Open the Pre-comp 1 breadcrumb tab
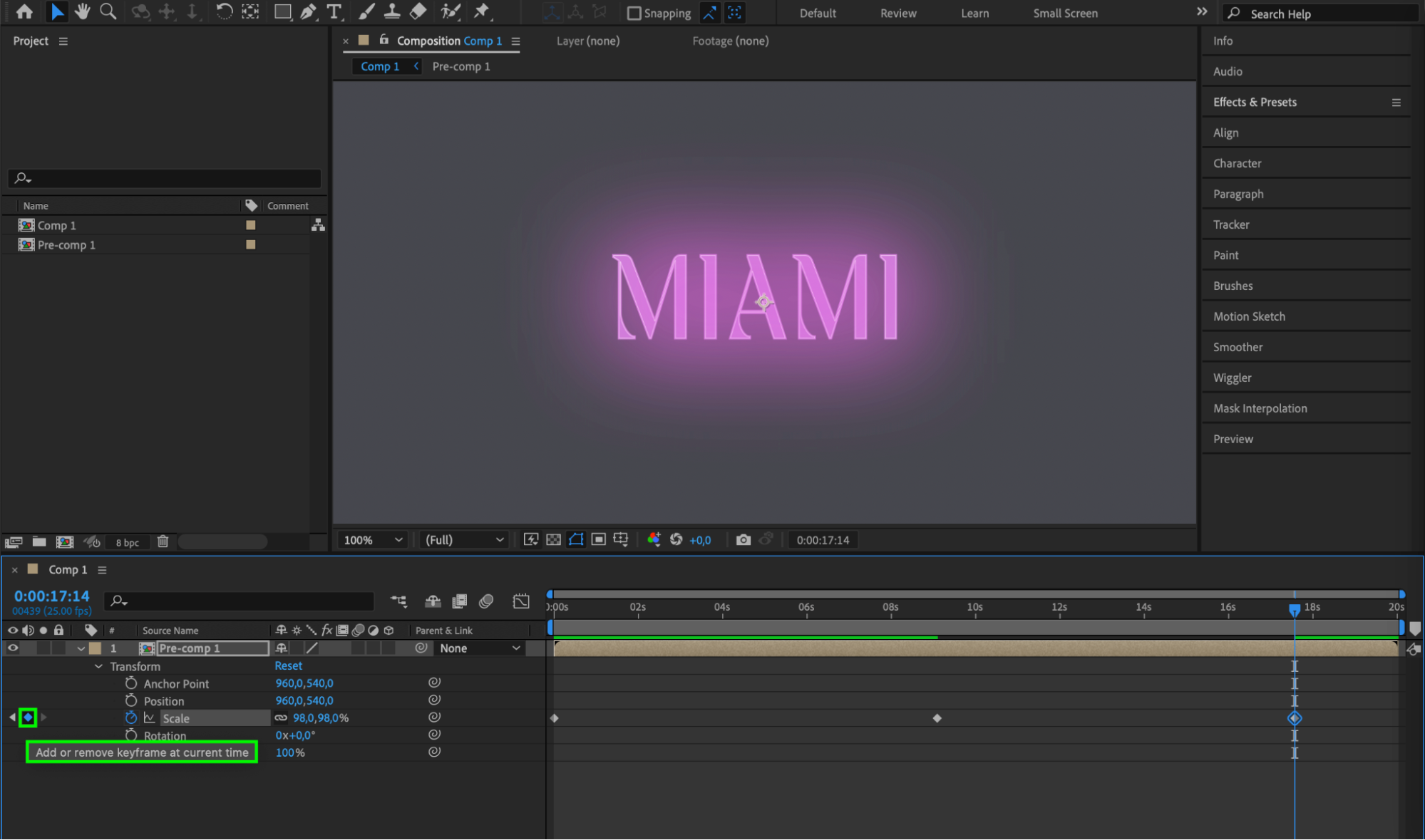 click(x=461, y=66)
